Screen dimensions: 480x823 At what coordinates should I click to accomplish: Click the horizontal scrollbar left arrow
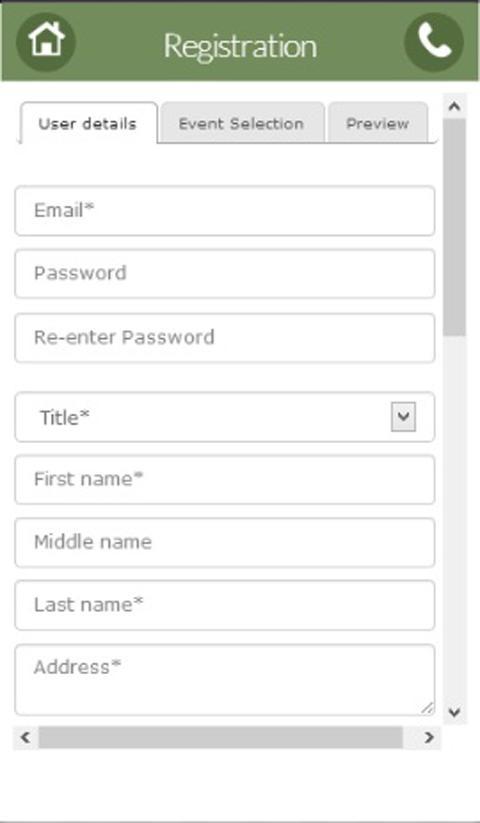pyautogui.click(x=25, y=737)
